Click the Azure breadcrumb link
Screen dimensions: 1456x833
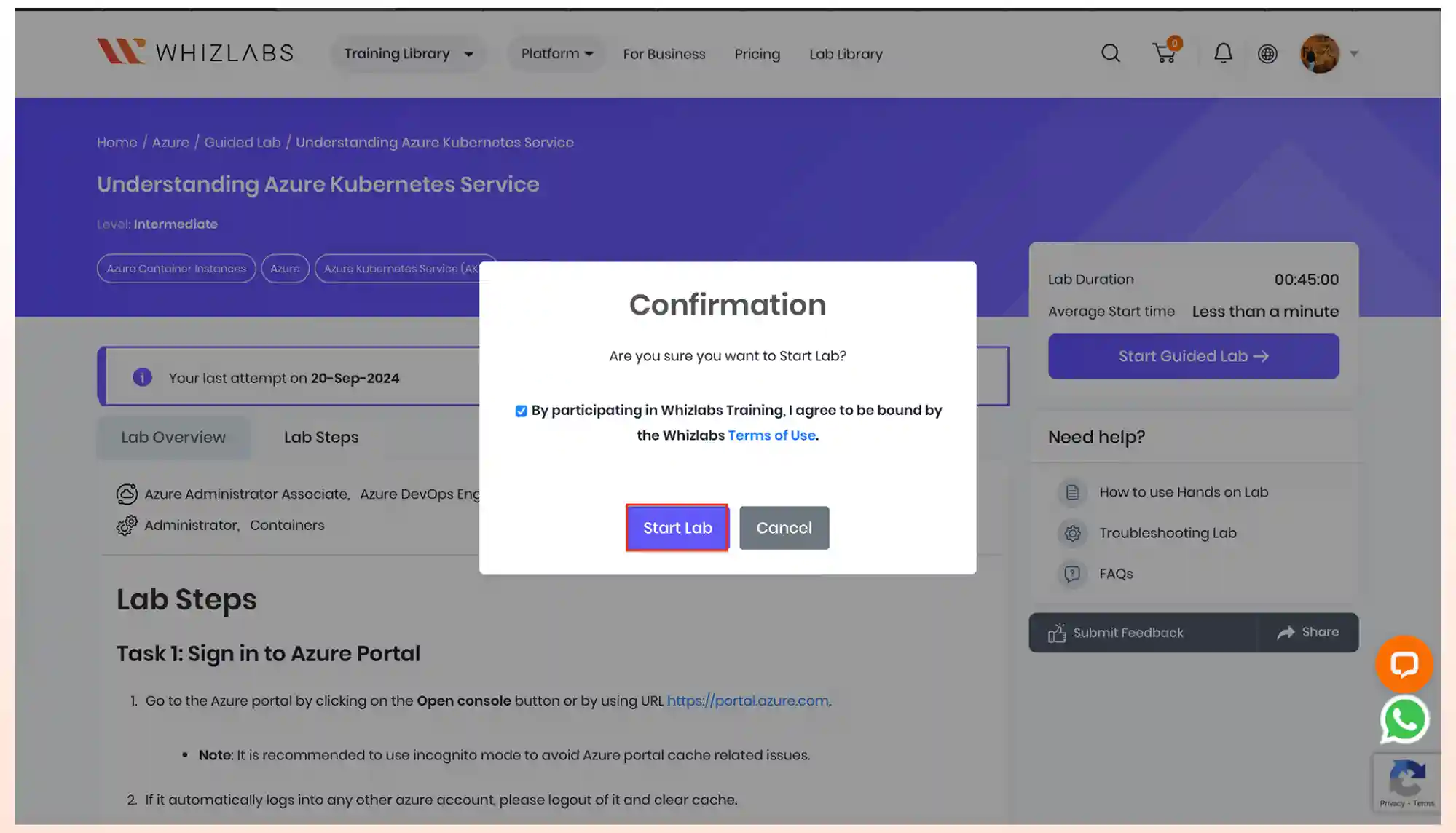click(170, 142)
